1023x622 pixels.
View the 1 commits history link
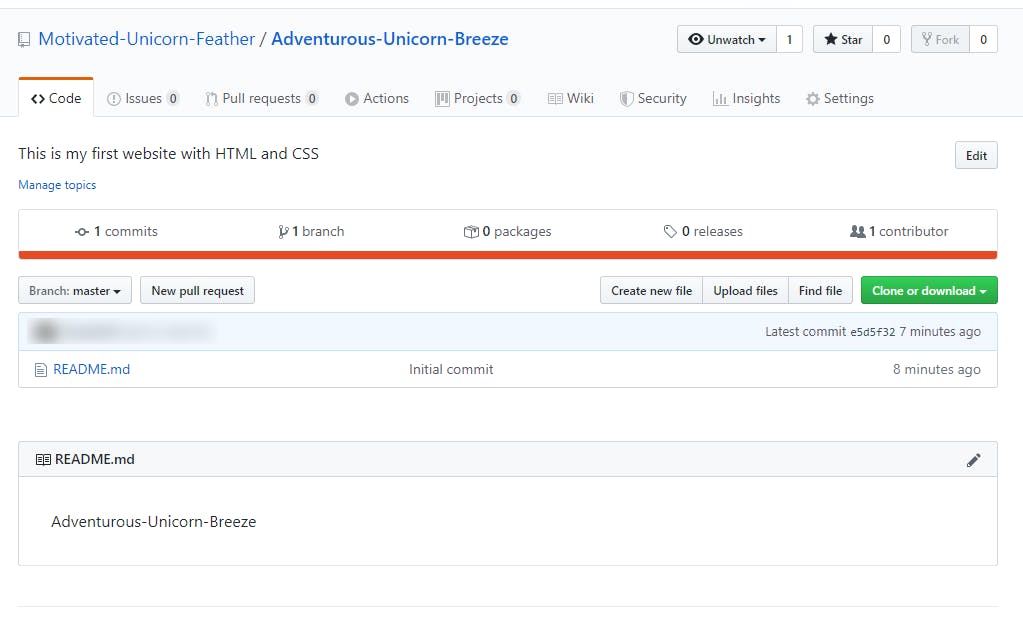(116, 231)
